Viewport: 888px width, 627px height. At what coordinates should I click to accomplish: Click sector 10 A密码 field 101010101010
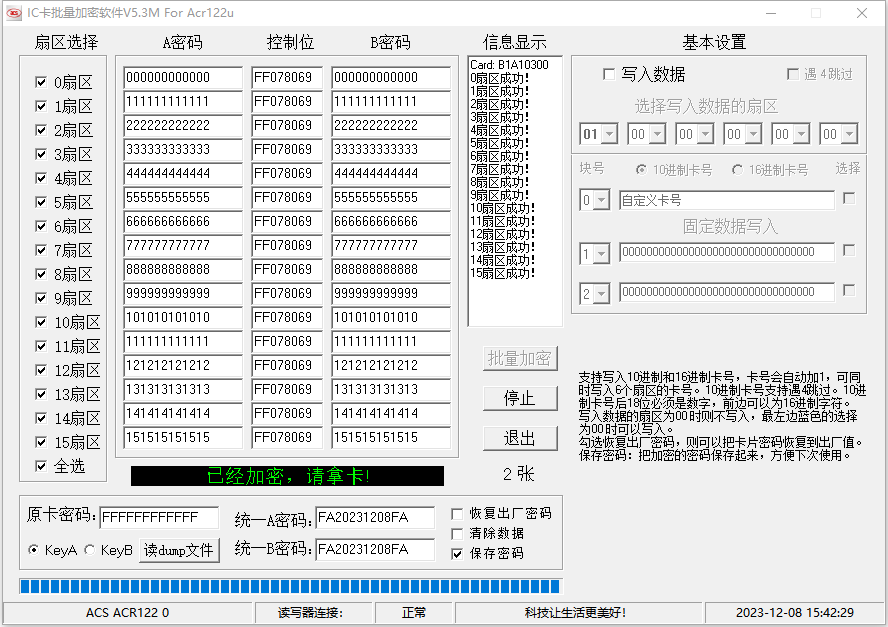tap(183, 318)
